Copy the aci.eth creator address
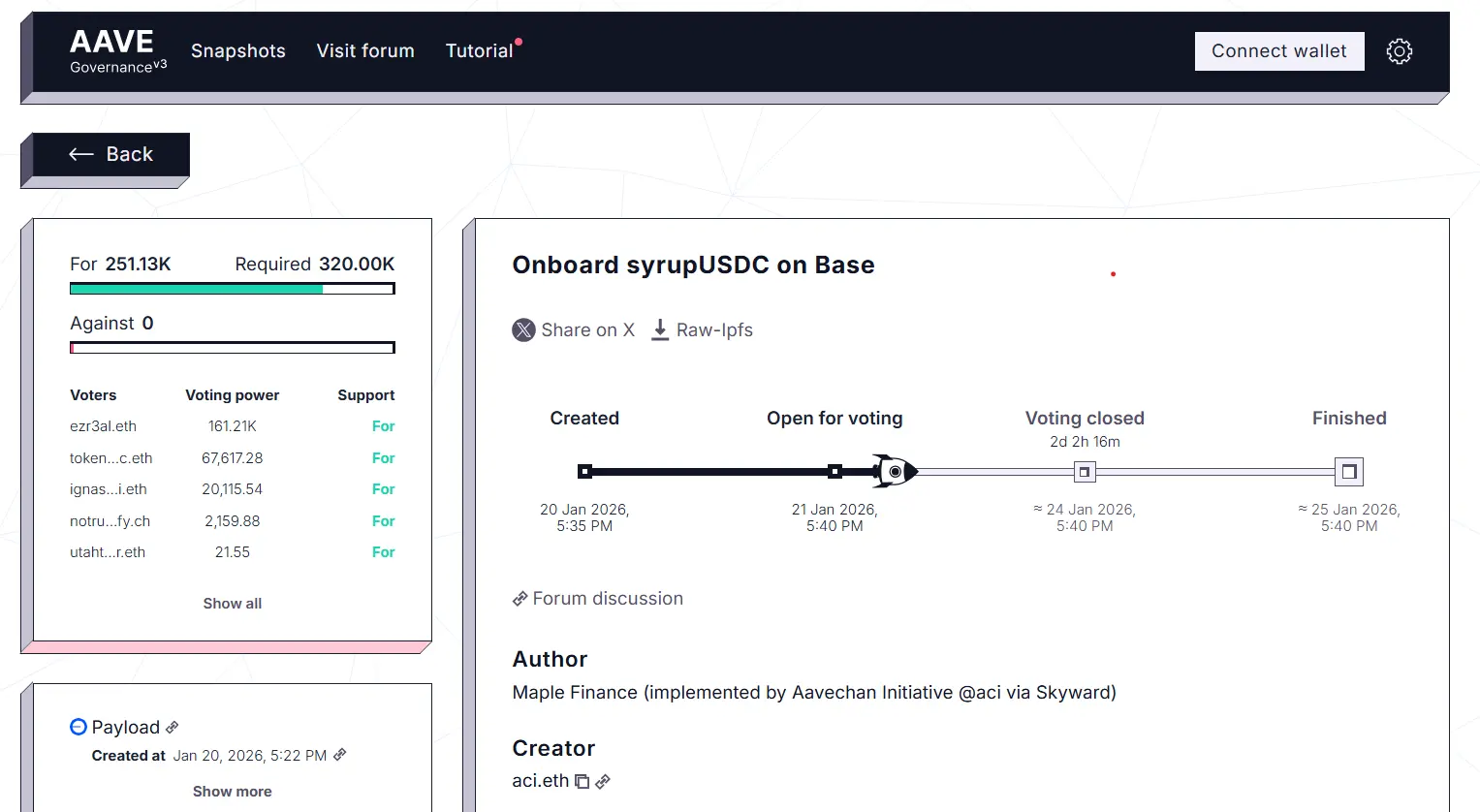1480x812 pixels. [x=582, y=780]
